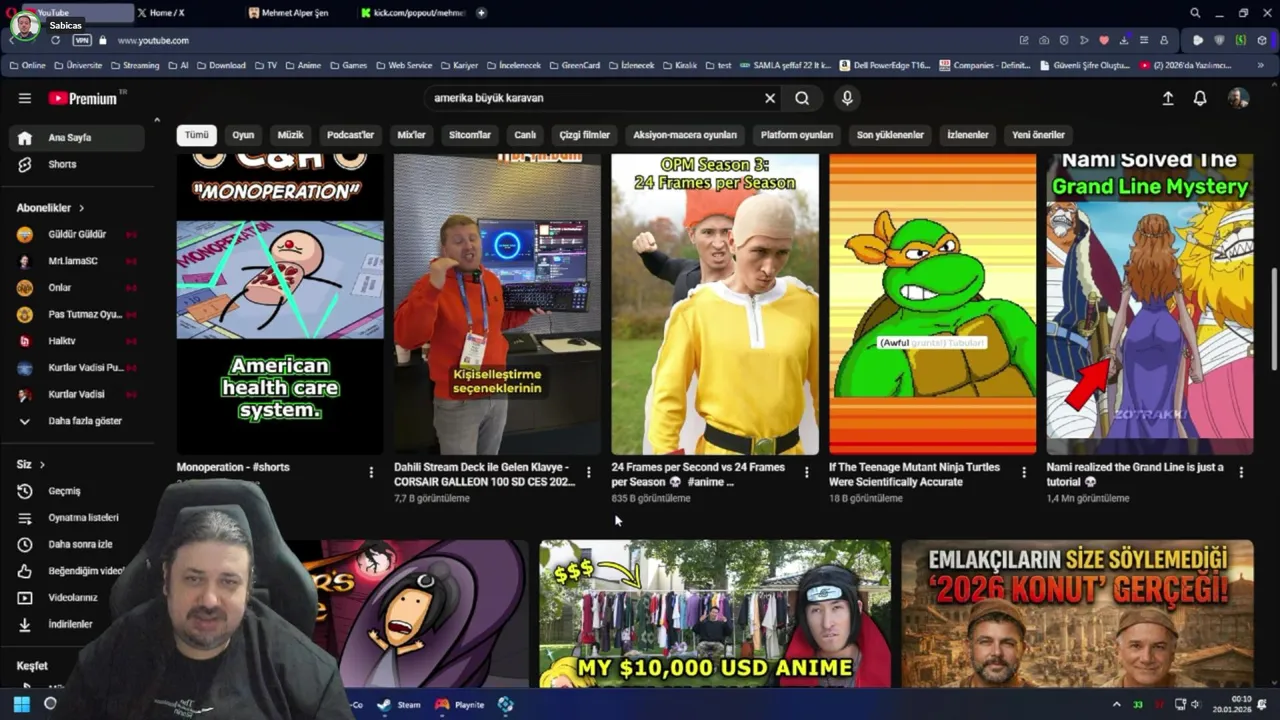
Task: Select the Podcast'ler filter chip
Action: [350, 135]
